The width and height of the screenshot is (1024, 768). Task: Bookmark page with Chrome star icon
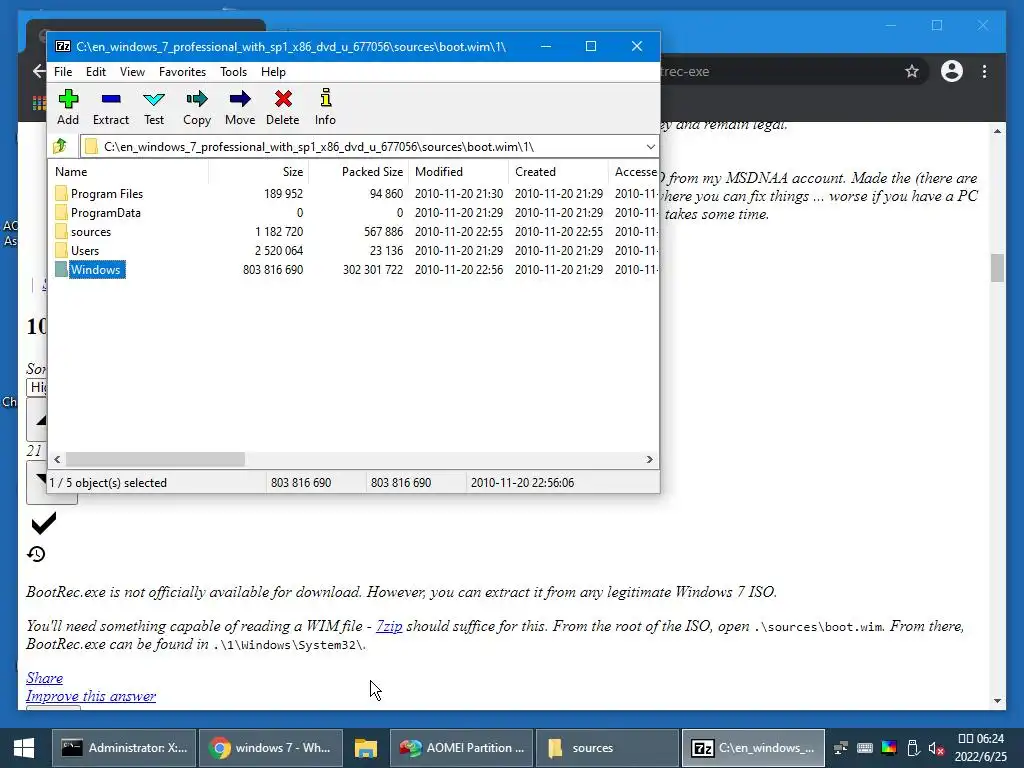912,71
